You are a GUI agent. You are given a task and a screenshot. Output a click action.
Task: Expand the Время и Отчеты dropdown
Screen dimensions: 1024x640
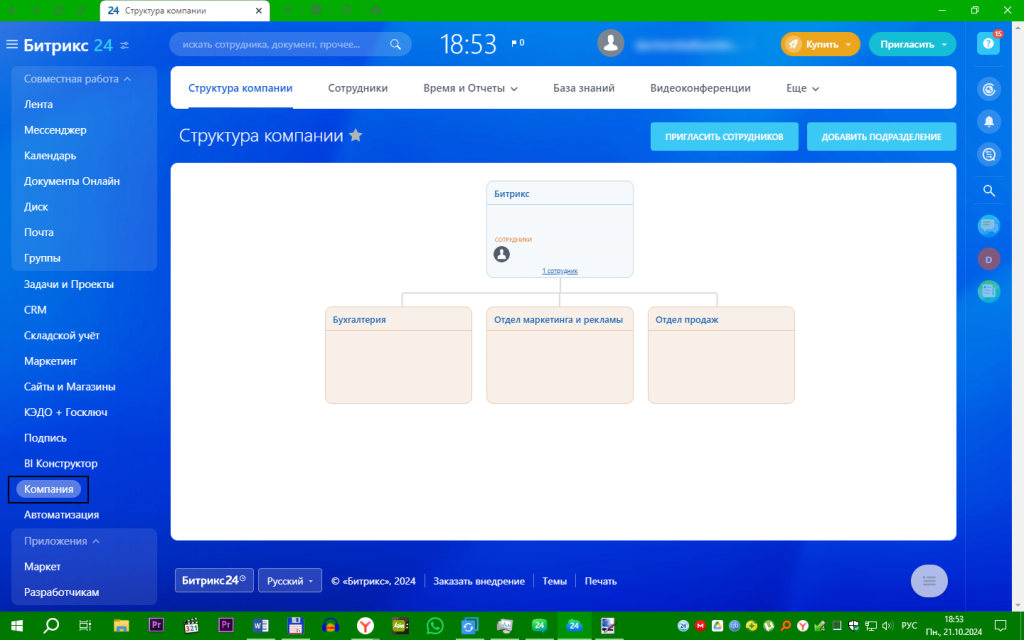coord(470,88)
